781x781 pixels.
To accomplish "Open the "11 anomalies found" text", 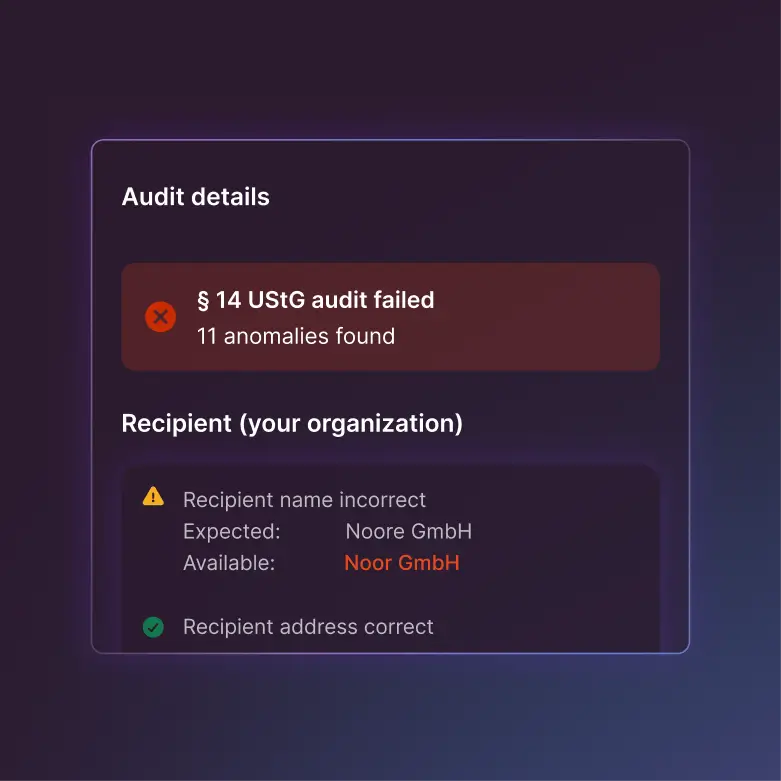I will tap(296, 336).
